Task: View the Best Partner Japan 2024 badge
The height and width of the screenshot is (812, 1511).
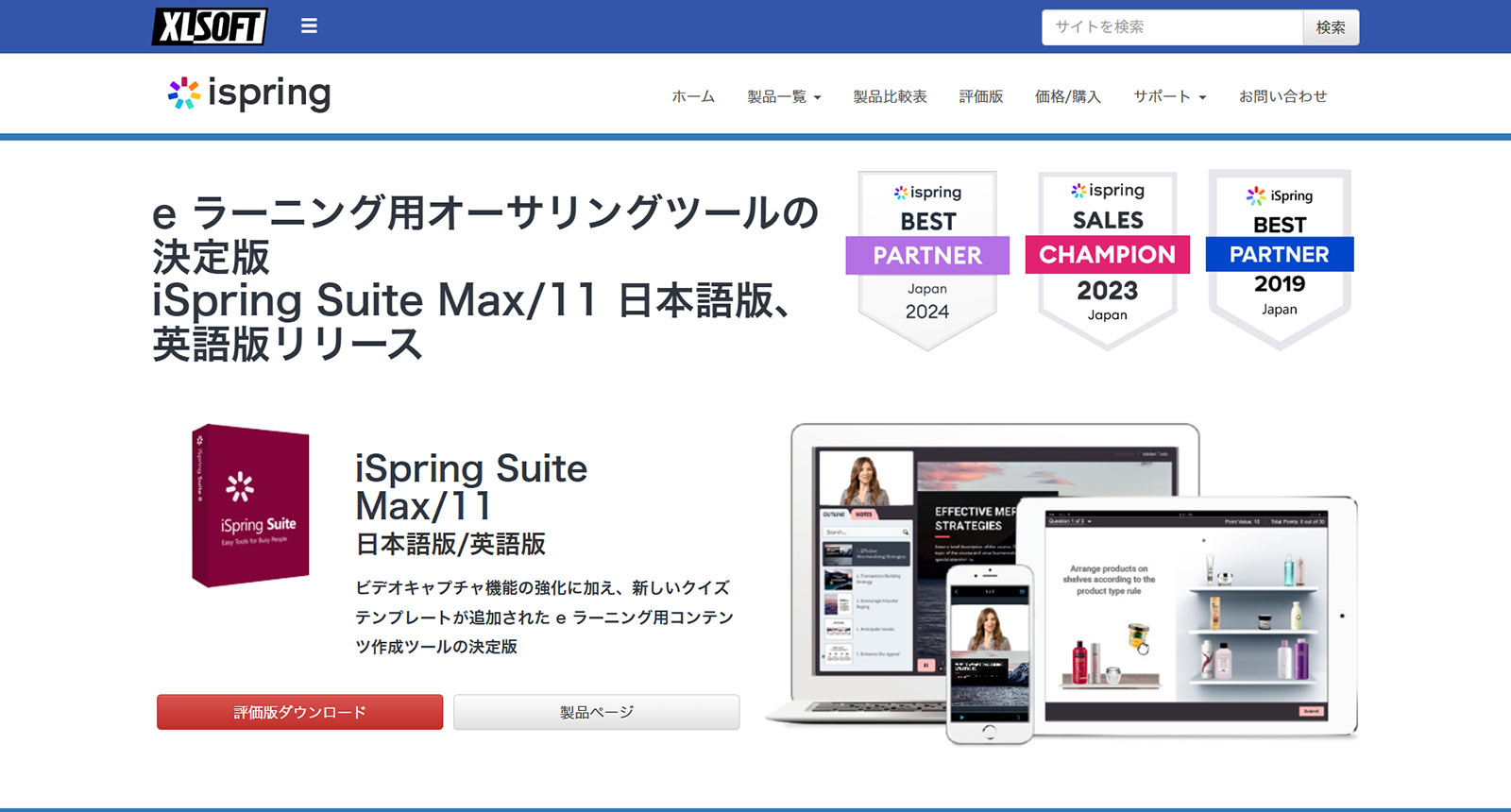Action: [x=927, y=260]
